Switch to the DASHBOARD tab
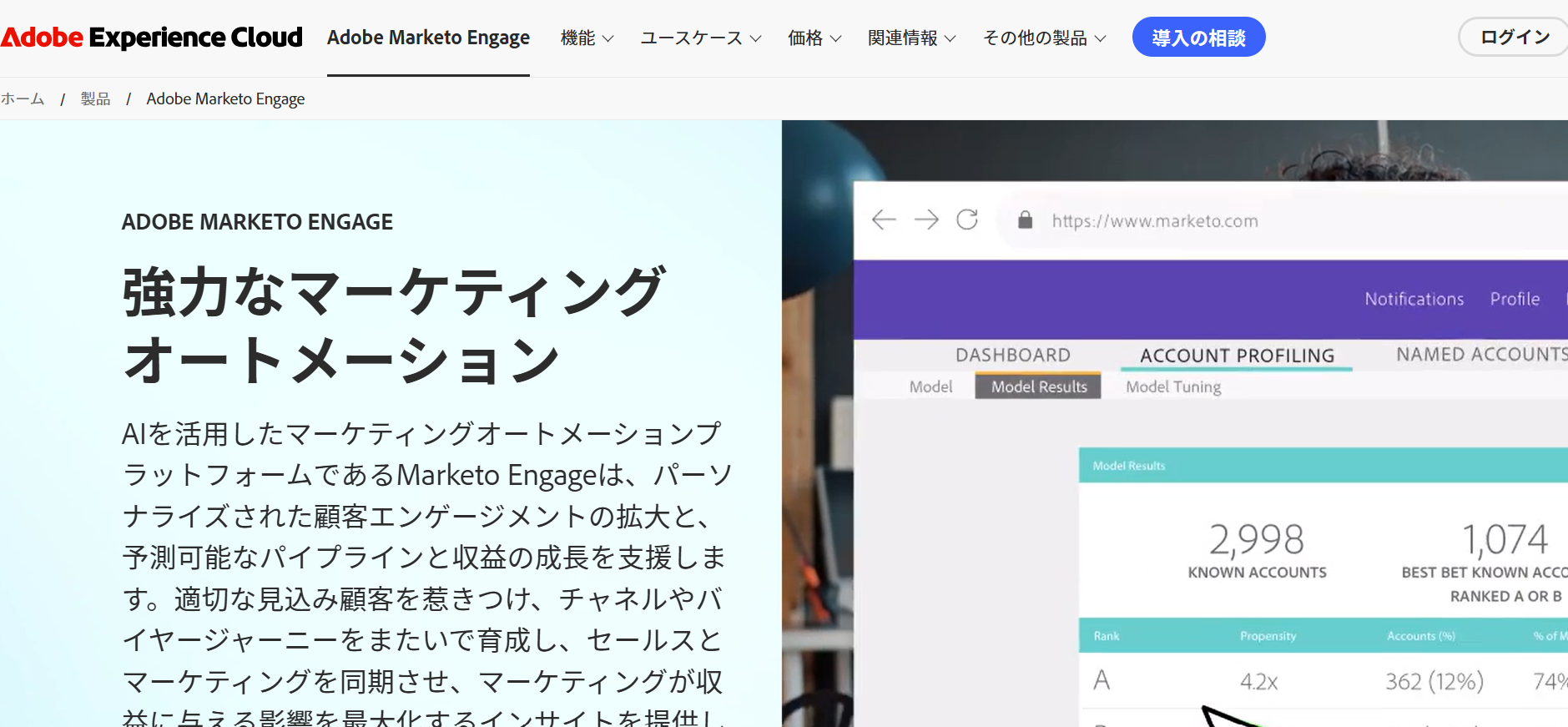Viewport: 1568px width, 727px height. pyautogui.click(x=1012, y=355)
